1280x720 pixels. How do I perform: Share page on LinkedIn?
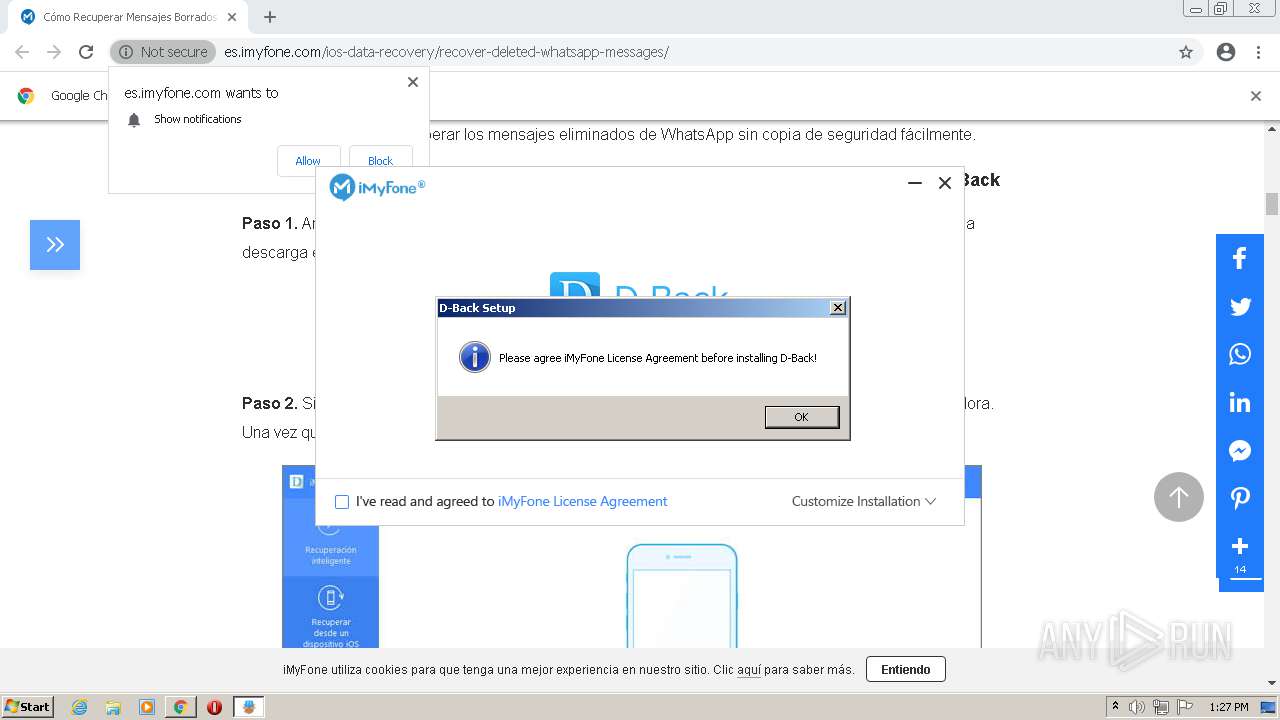pos(1240,402)
